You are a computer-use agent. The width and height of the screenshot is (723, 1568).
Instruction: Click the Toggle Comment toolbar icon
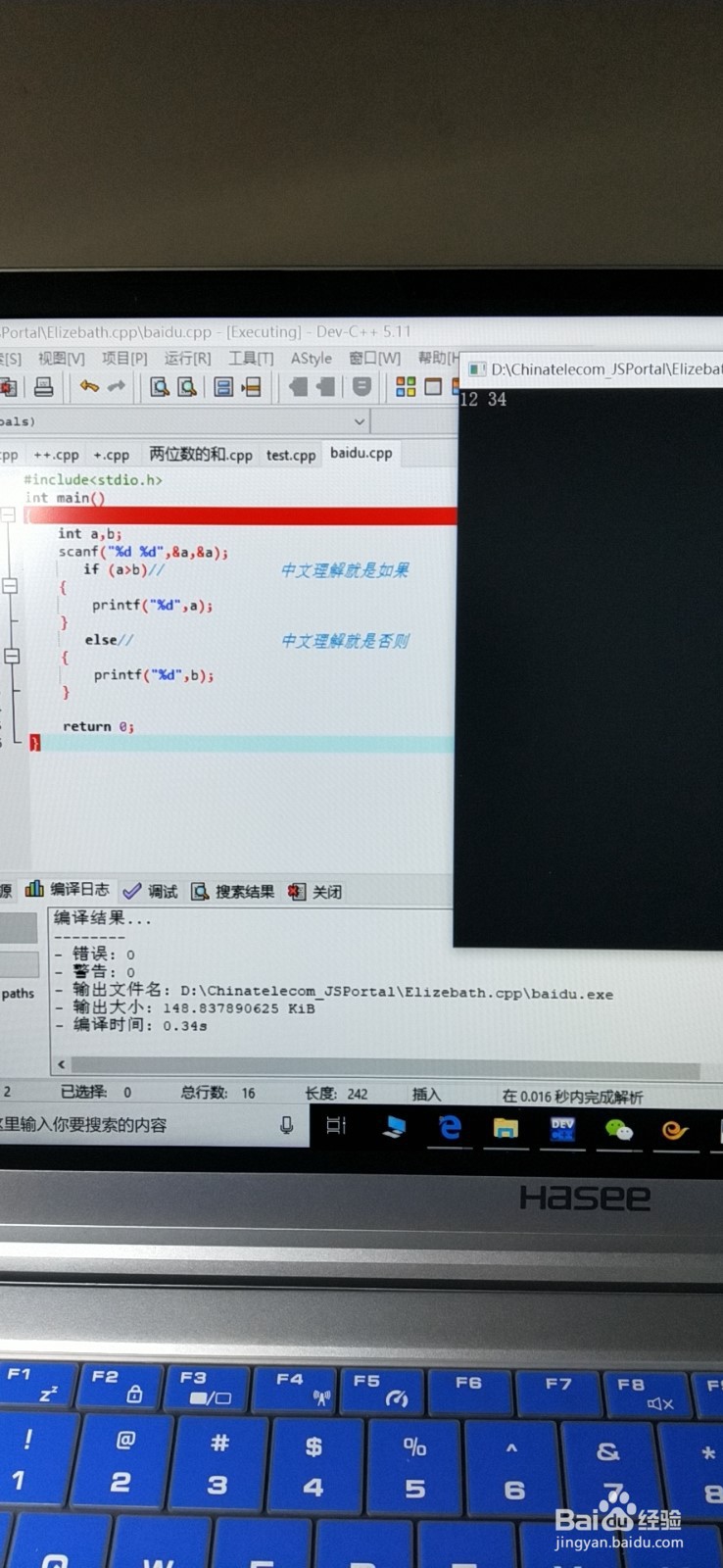coord(361,387)
